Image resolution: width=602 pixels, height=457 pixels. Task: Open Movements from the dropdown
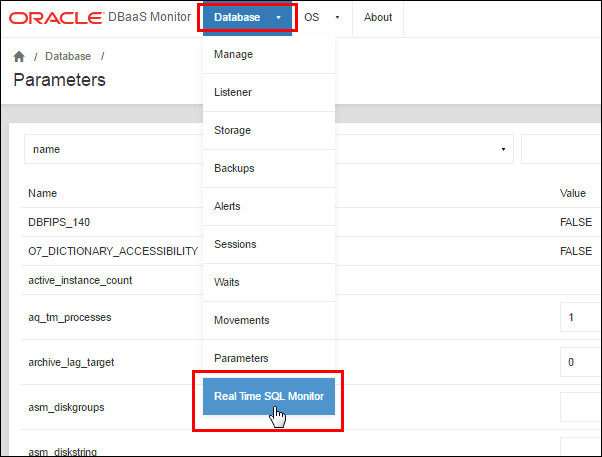[269, 320]
